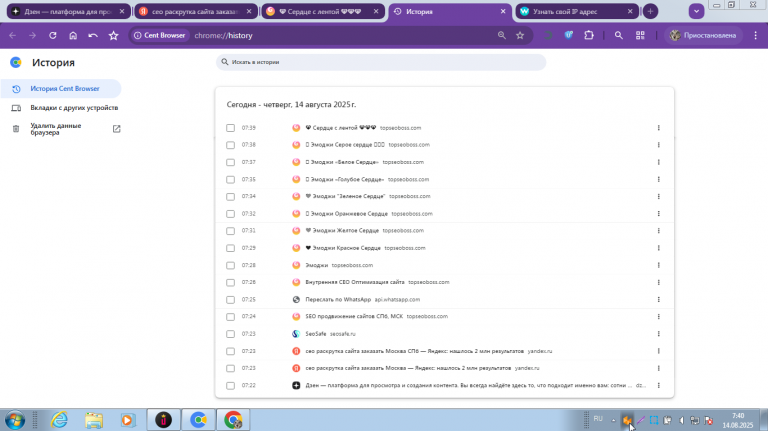The width and height of the screenshot is (768, 431).
Task: Click the toolbar search magnifier icon
Action: pos(619,35)
